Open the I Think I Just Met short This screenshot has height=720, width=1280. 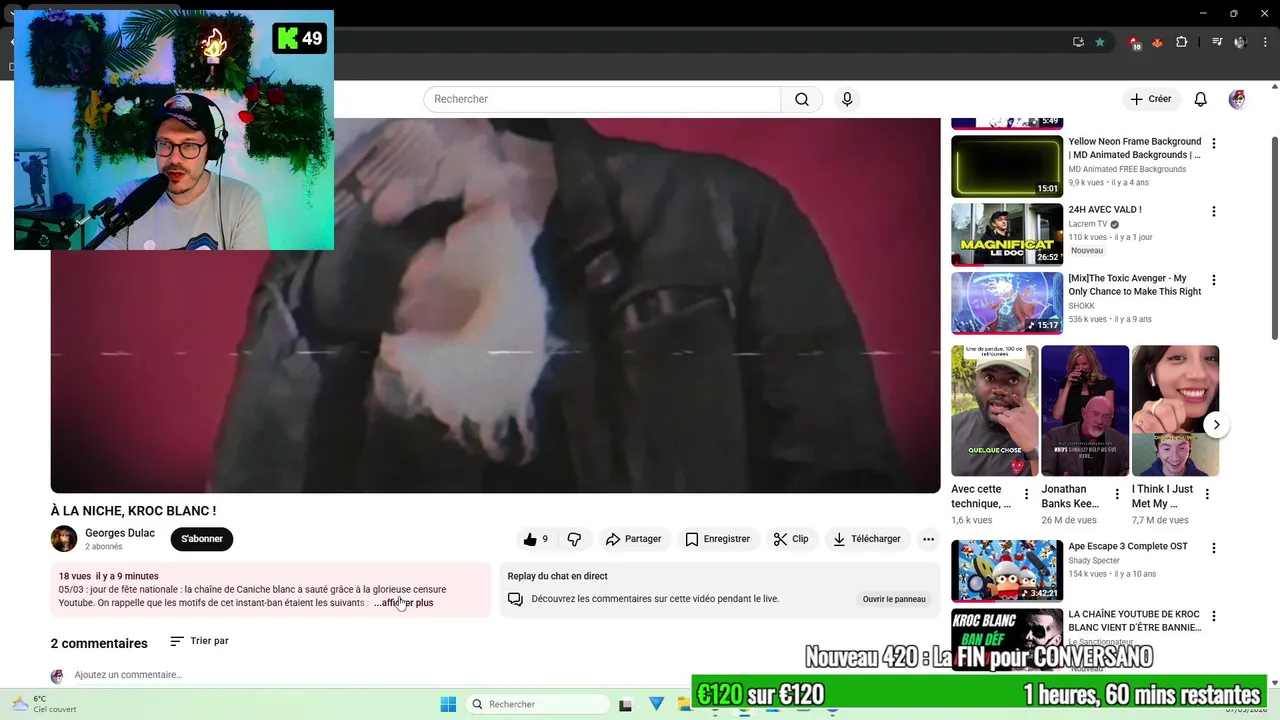pyautogui.click(x=1175, y=411)
